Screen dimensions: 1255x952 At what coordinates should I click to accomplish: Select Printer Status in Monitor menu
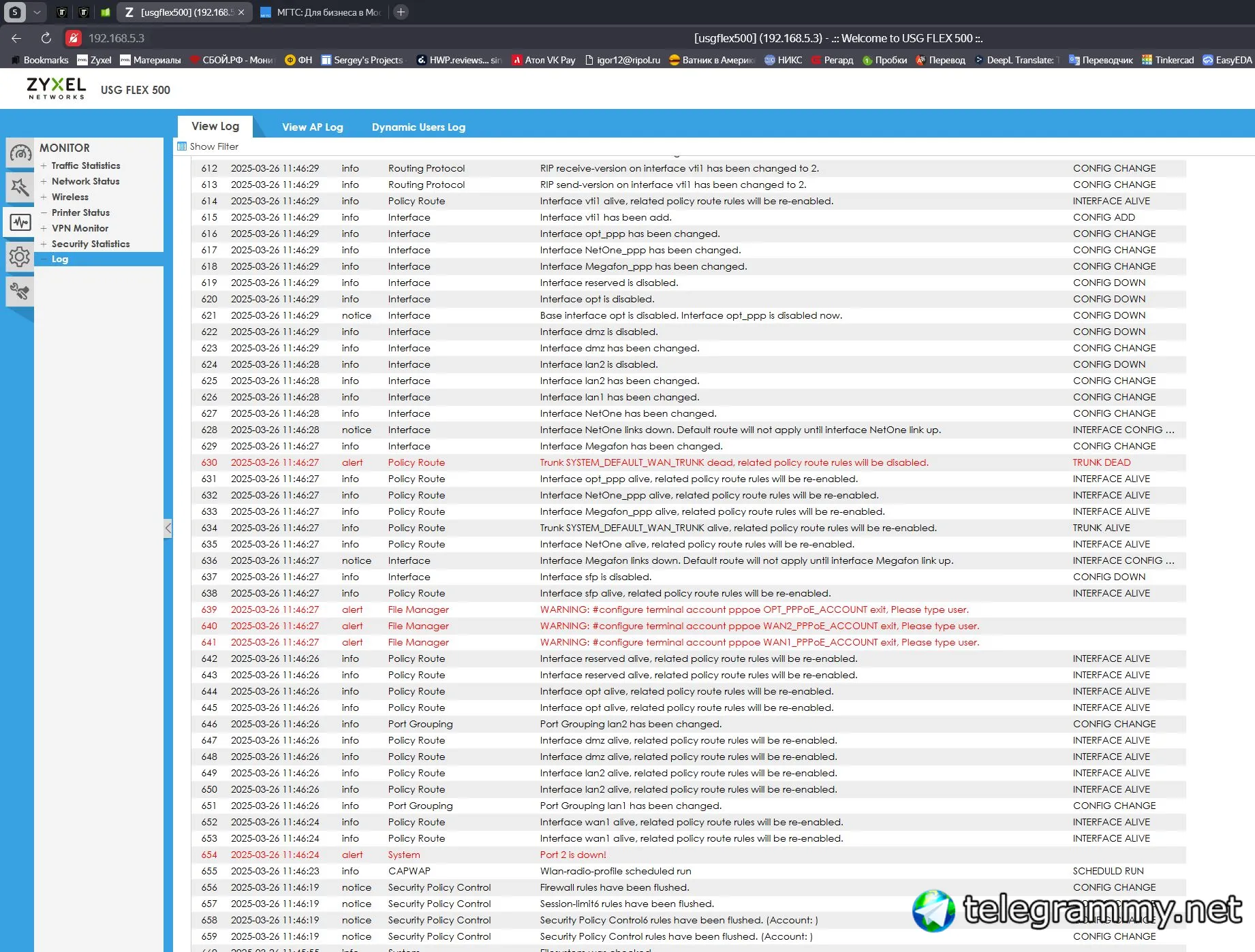click(x=80, y=212)
